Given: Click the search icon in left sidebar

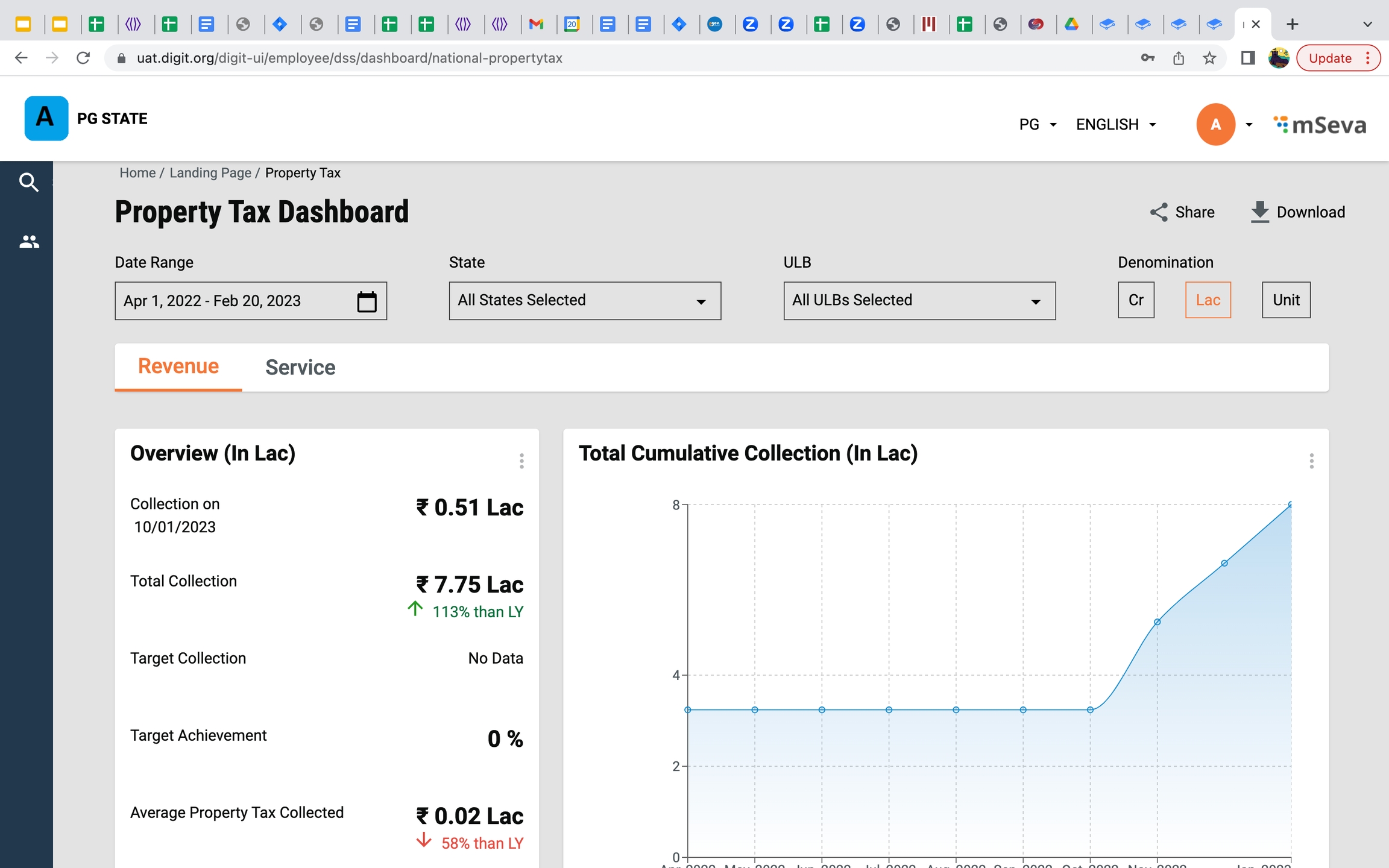Looking at the screenshot, I should click(x=28, y=181).
